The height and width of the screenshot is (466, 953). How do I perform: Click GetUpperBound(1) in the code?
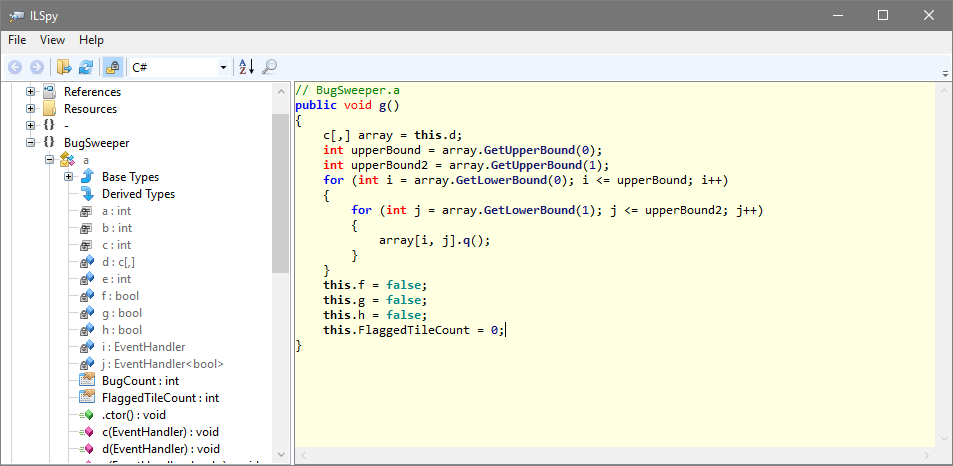[546, 165]
